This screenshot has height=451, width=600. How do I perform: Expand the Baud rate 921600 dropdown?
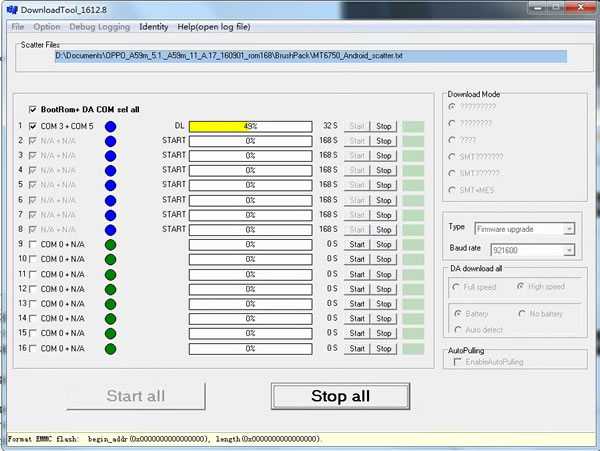coord(525,248)
